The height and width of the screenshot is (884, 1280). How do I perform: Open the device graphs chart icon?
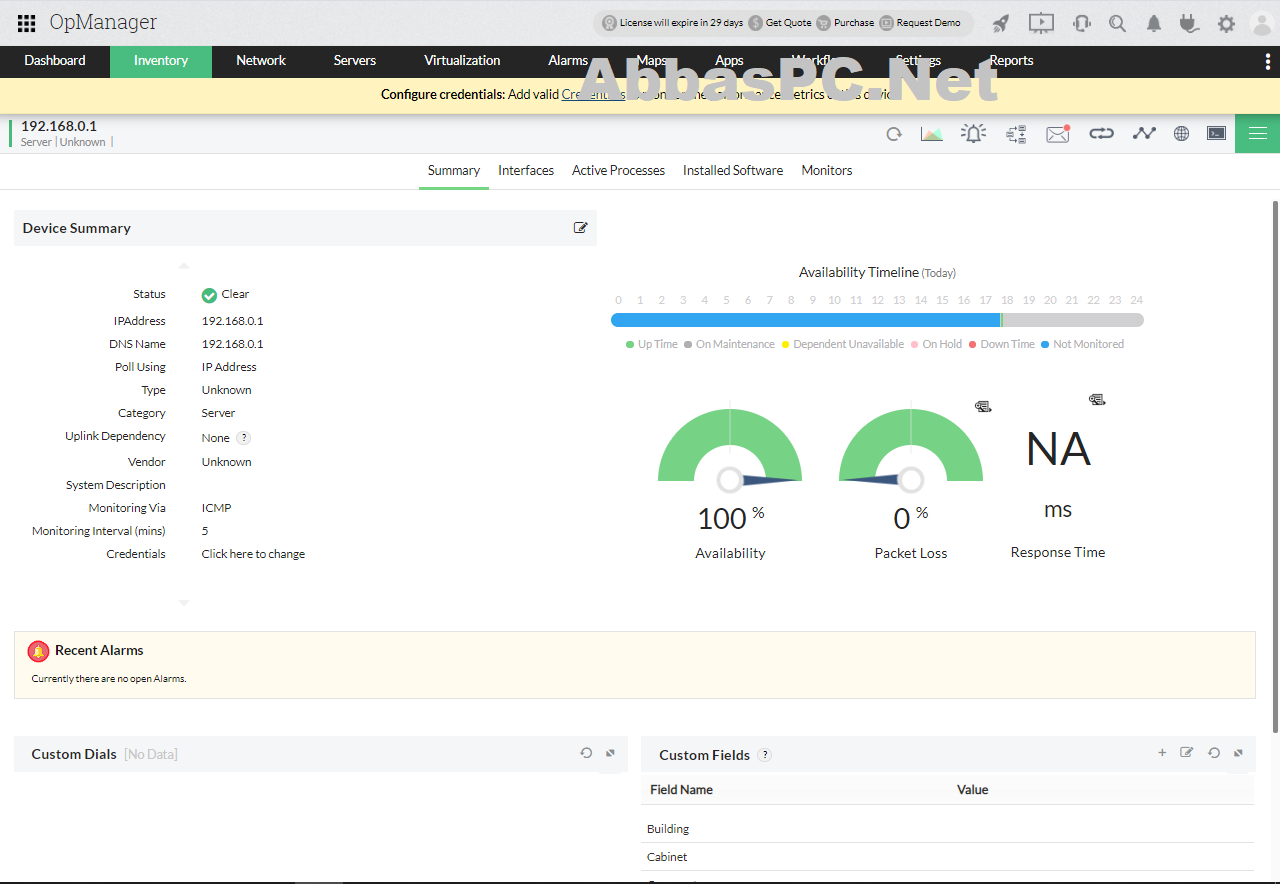click(x=932, y=134)
